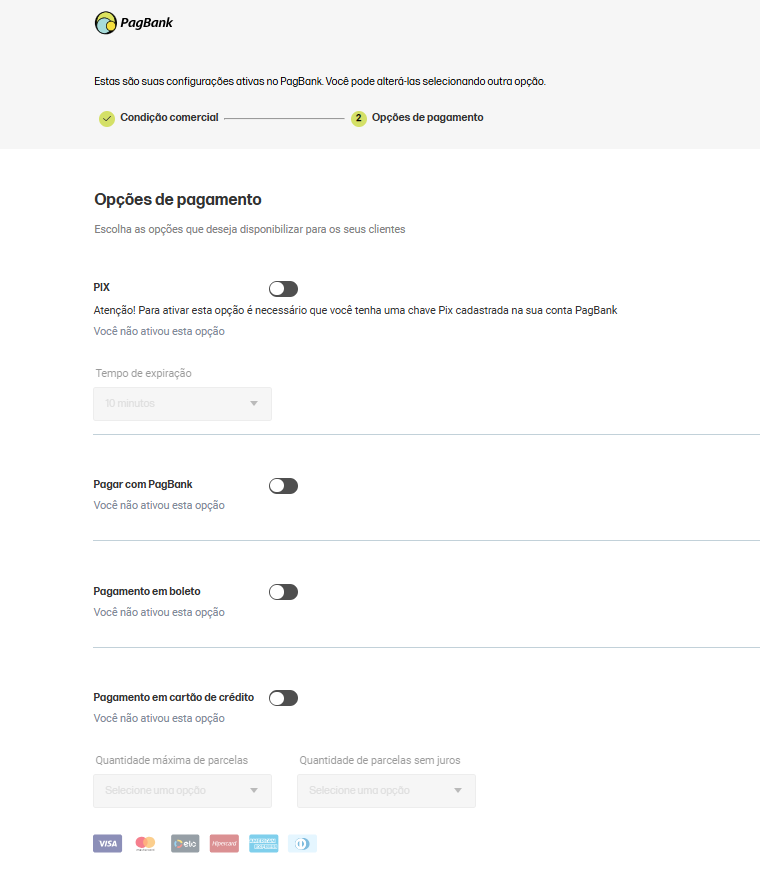The width and height of the screenshot is (760, 873).
Task: Click the Pagamento em cartão de crédito label
Action: tap(174, 697)
